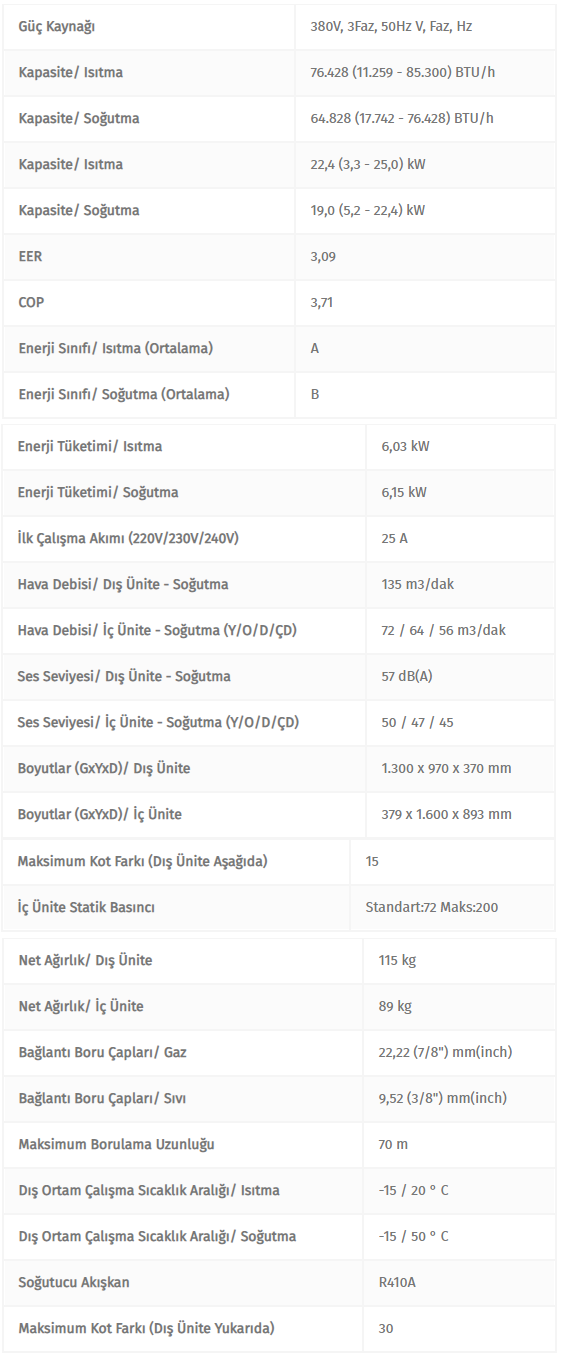Select the R410A refrigerant value
The width and height of the screenshot is (566, 1356).
point(397,1283)
